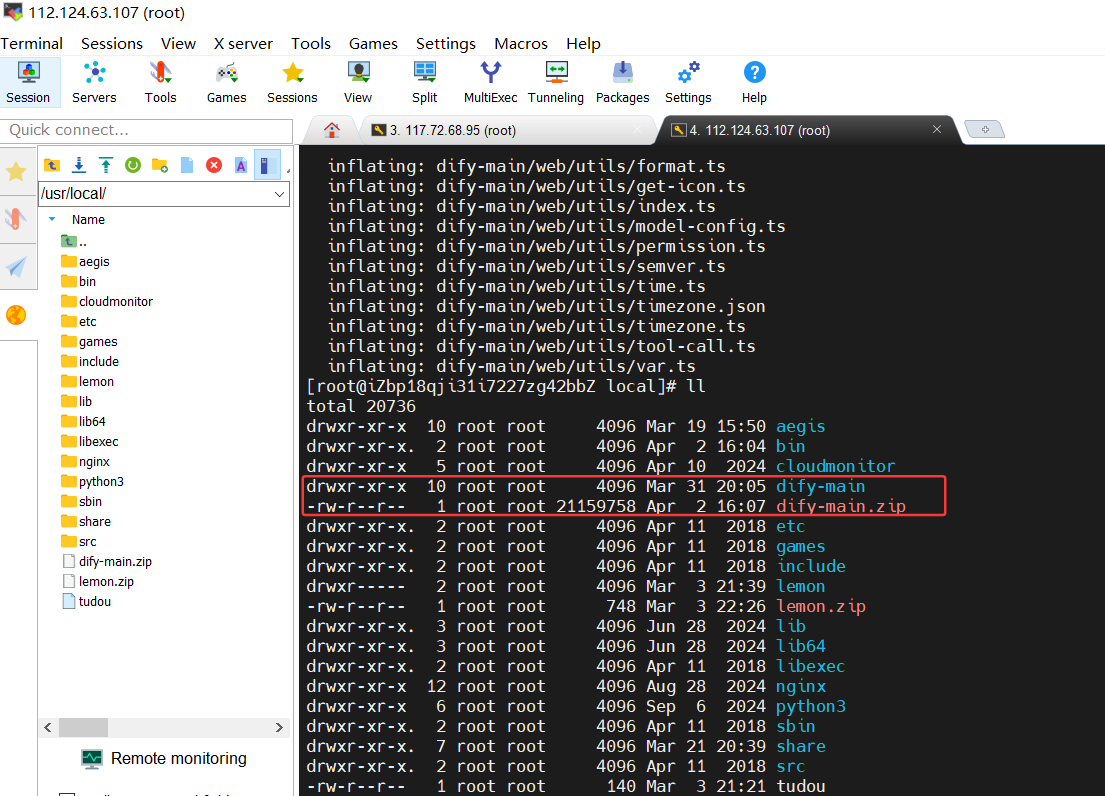Select the lemon folder in file list

coord(87,382)
